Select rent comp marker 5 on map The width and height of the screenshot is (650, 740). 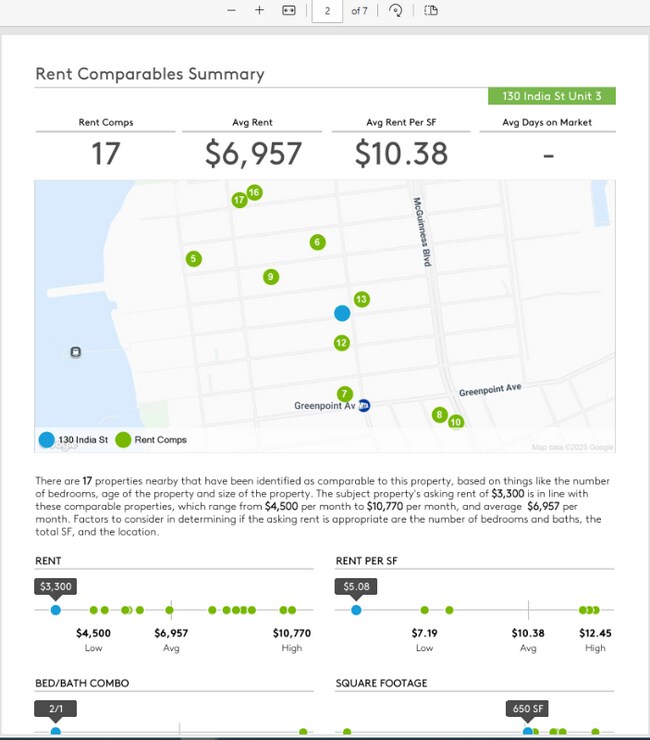[x=194, y=259]
